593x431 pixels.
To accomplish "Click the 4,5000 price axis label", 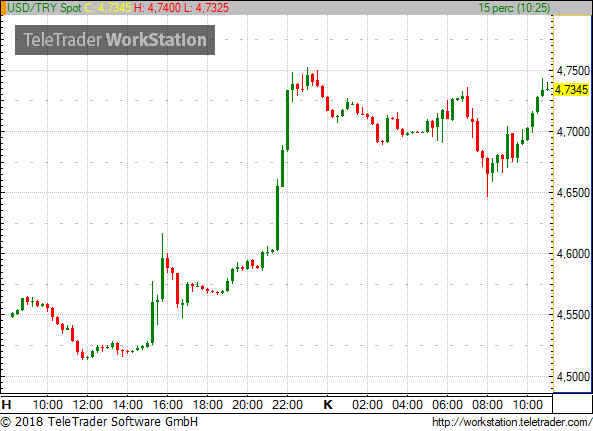I will coord(573,377).
